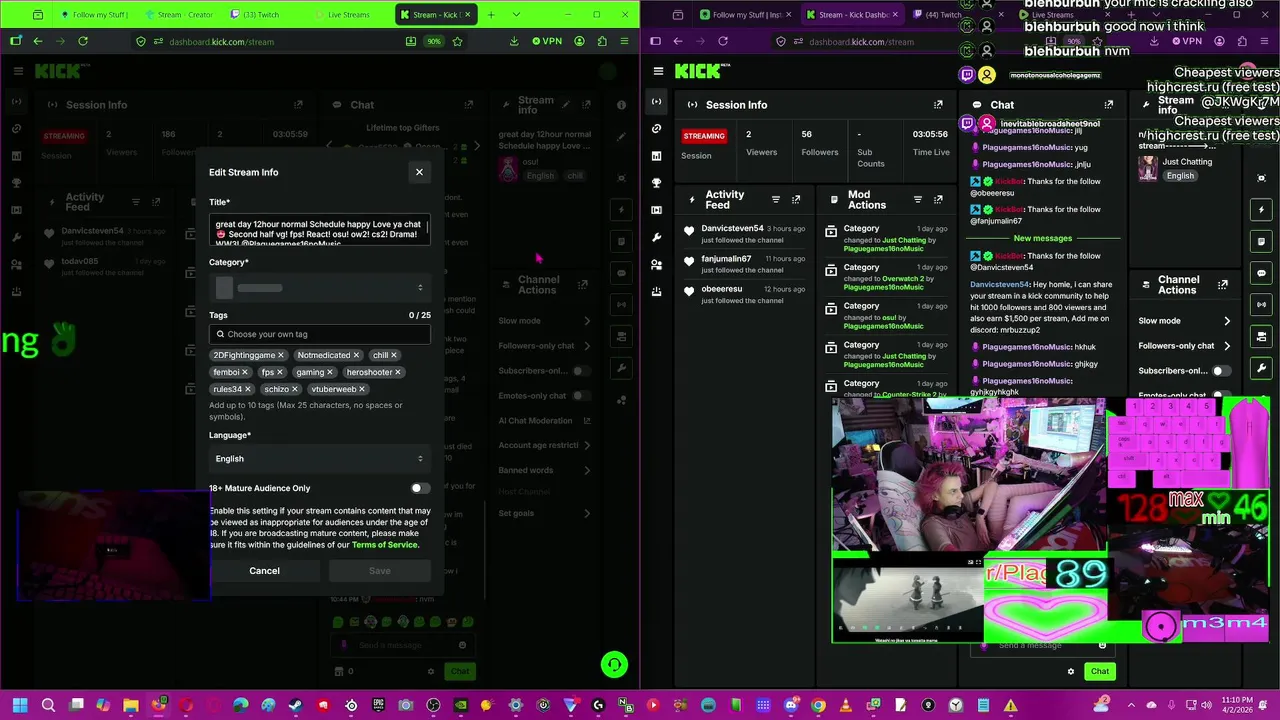Click the Choose your own tag field

320,334
